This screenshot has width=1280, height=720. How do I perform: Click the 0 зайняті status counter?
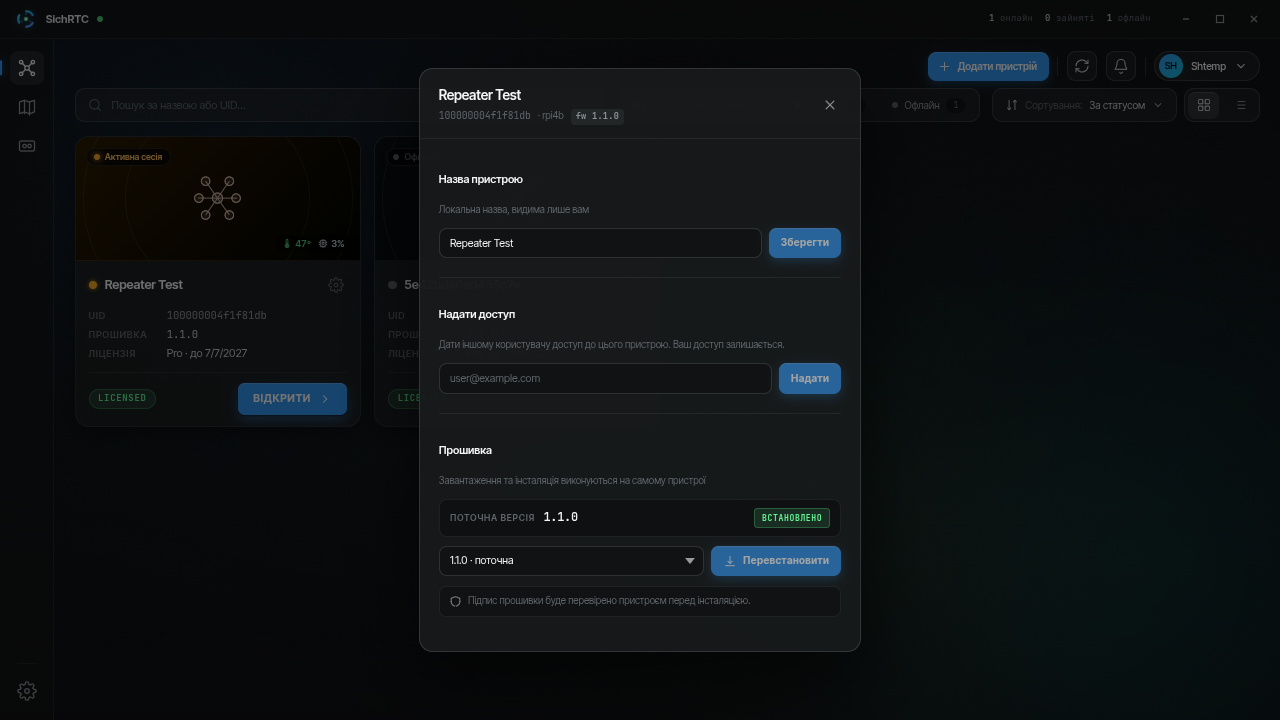[x=1069, y=19]
